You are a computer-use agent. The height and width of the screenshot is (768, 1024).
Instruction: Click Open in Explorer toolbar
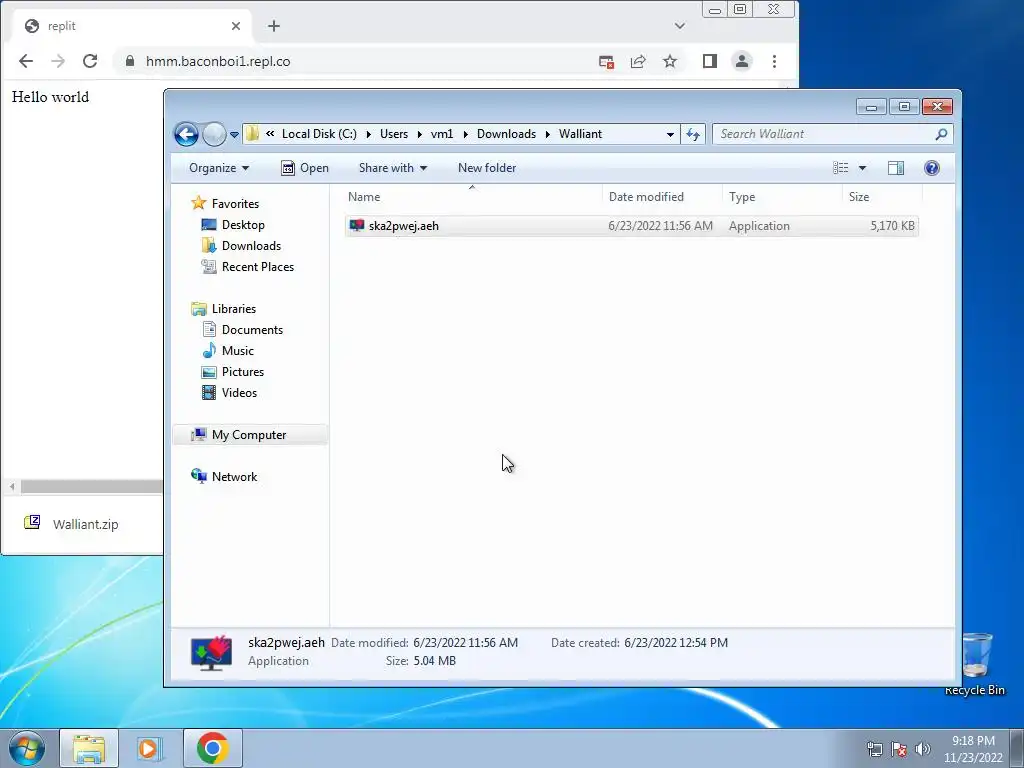[305, 168]
